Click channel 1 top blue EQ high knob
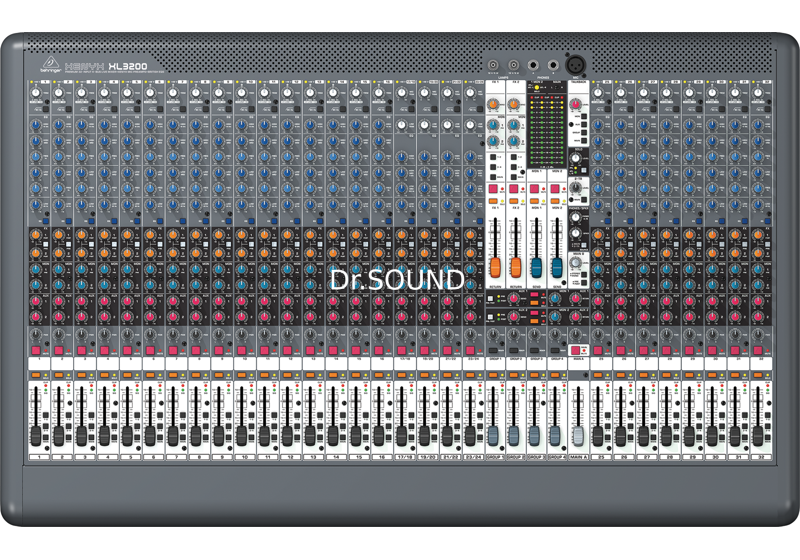The height and width of the screenshot is (560, 800). pos(36,125)
